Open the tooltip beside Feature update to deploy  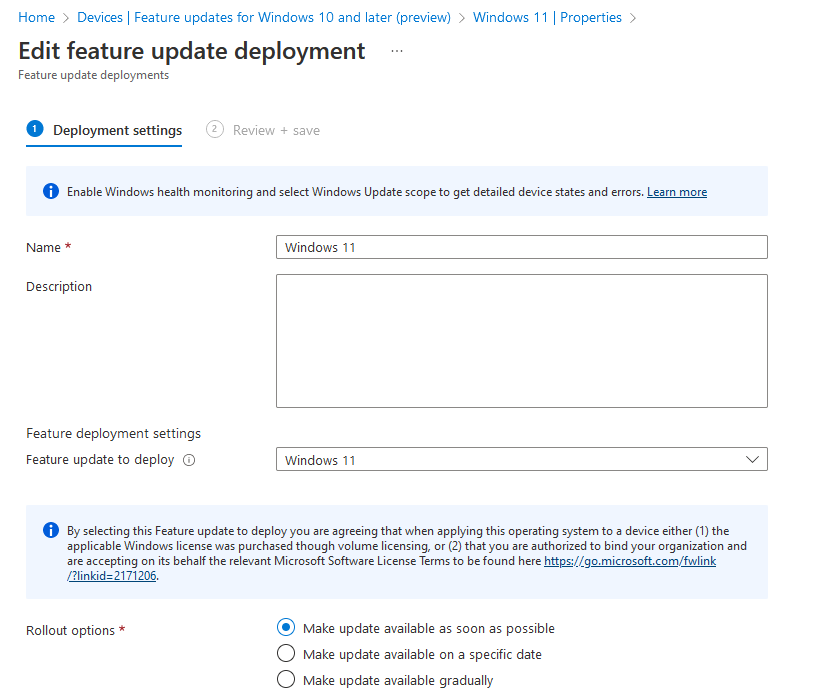(190, 460)
